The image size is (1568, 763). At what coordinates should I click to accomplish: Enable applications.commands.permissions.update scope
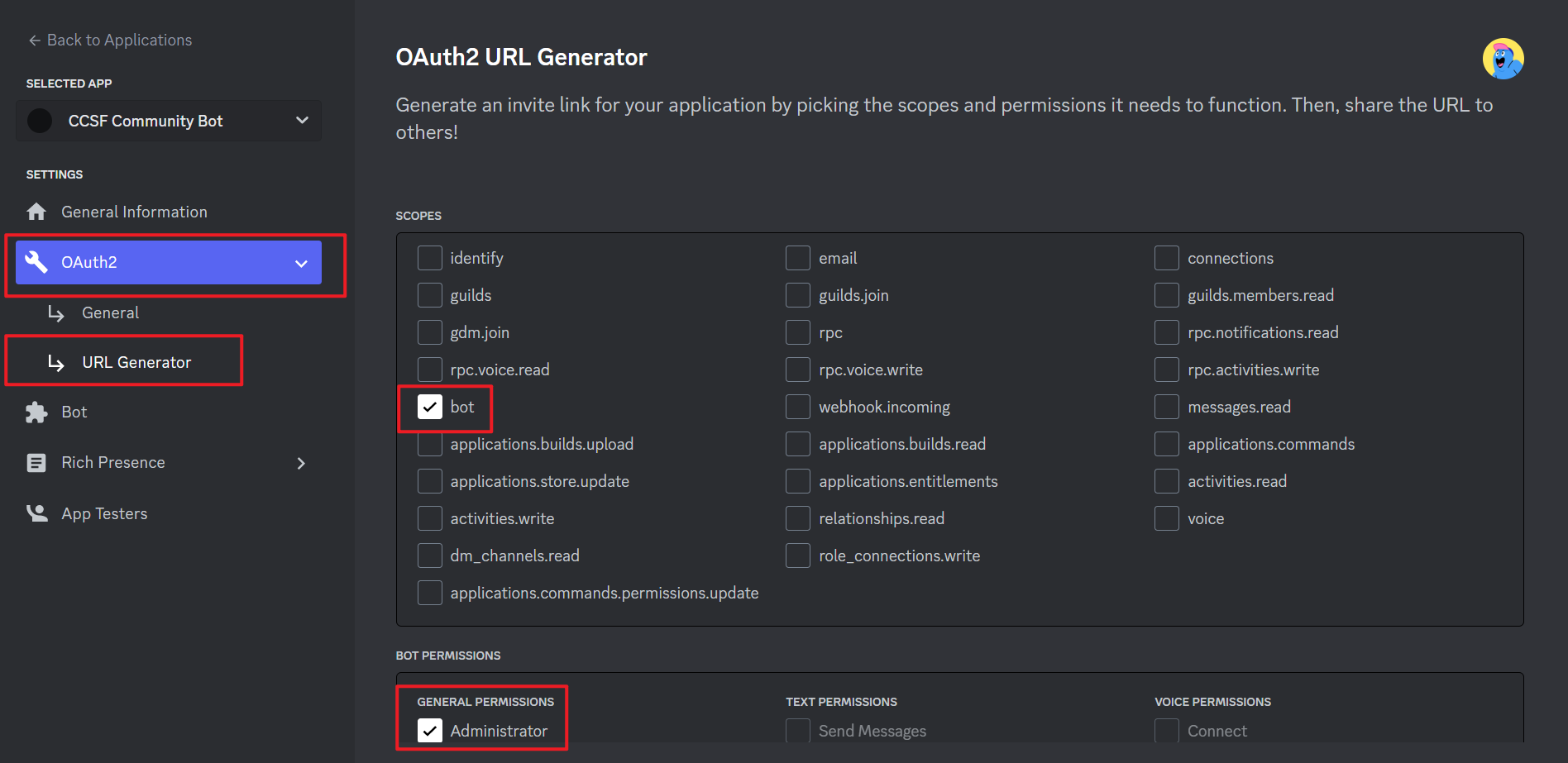click(x=430, y=593)
